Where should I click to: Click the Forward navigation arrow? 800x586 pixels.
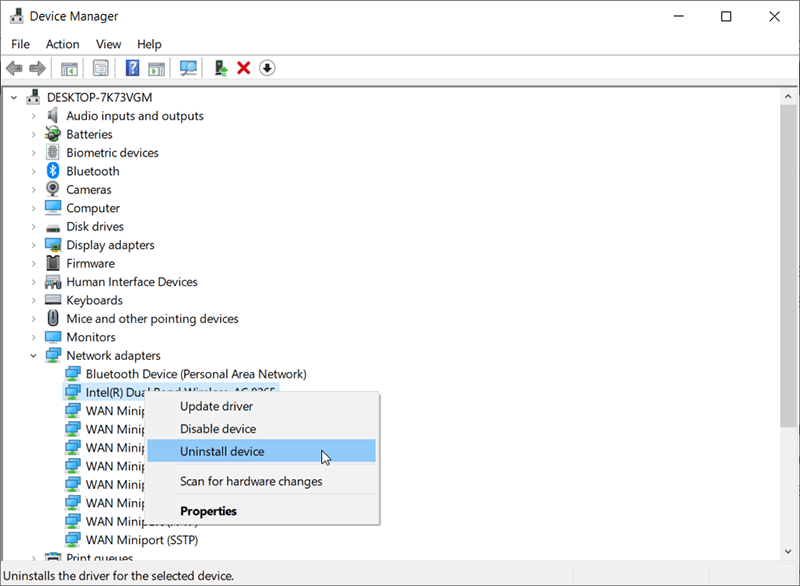tap(37, 68)
